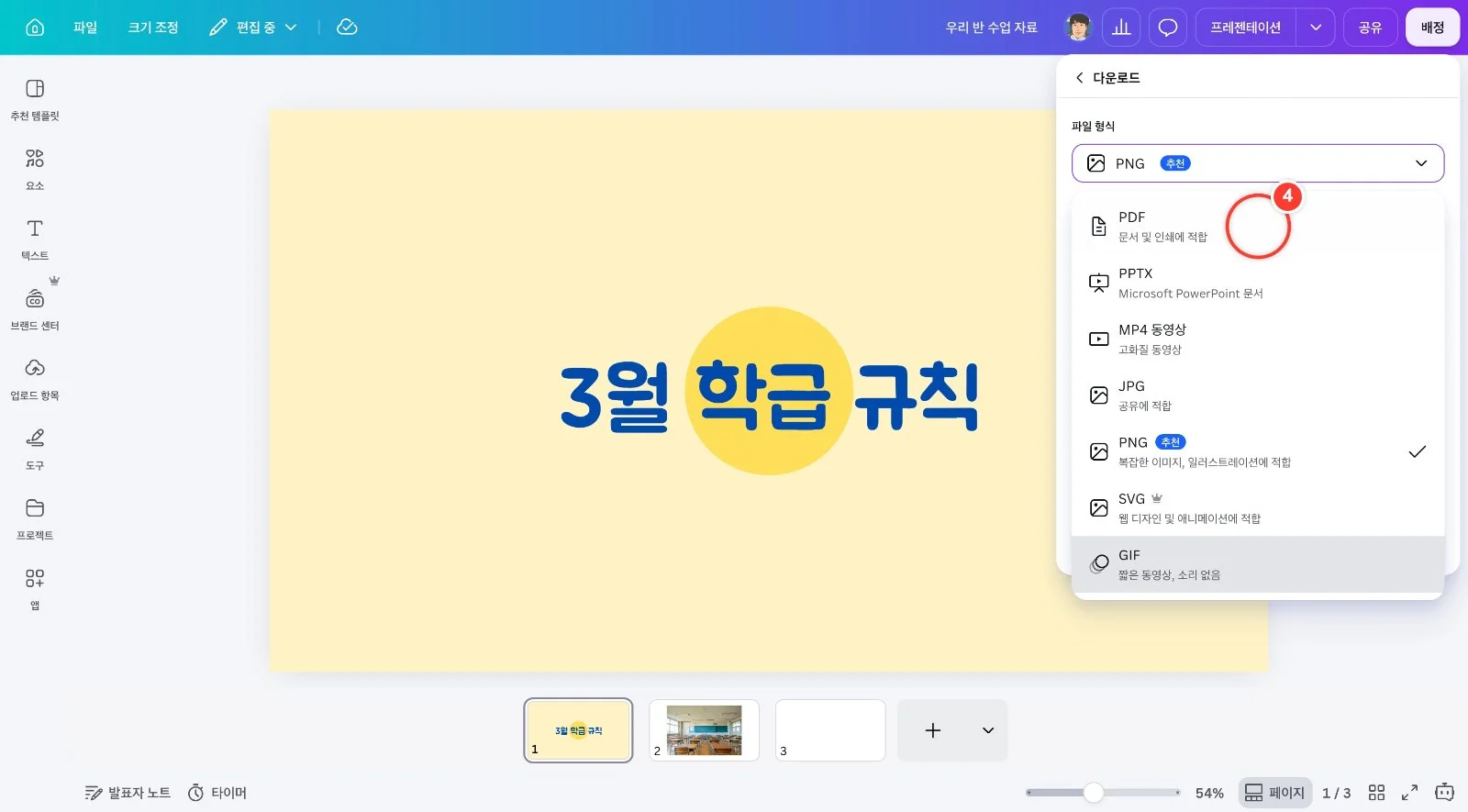
Task: Open the 브랜드 센터 panel
Action: coord(35,310)
